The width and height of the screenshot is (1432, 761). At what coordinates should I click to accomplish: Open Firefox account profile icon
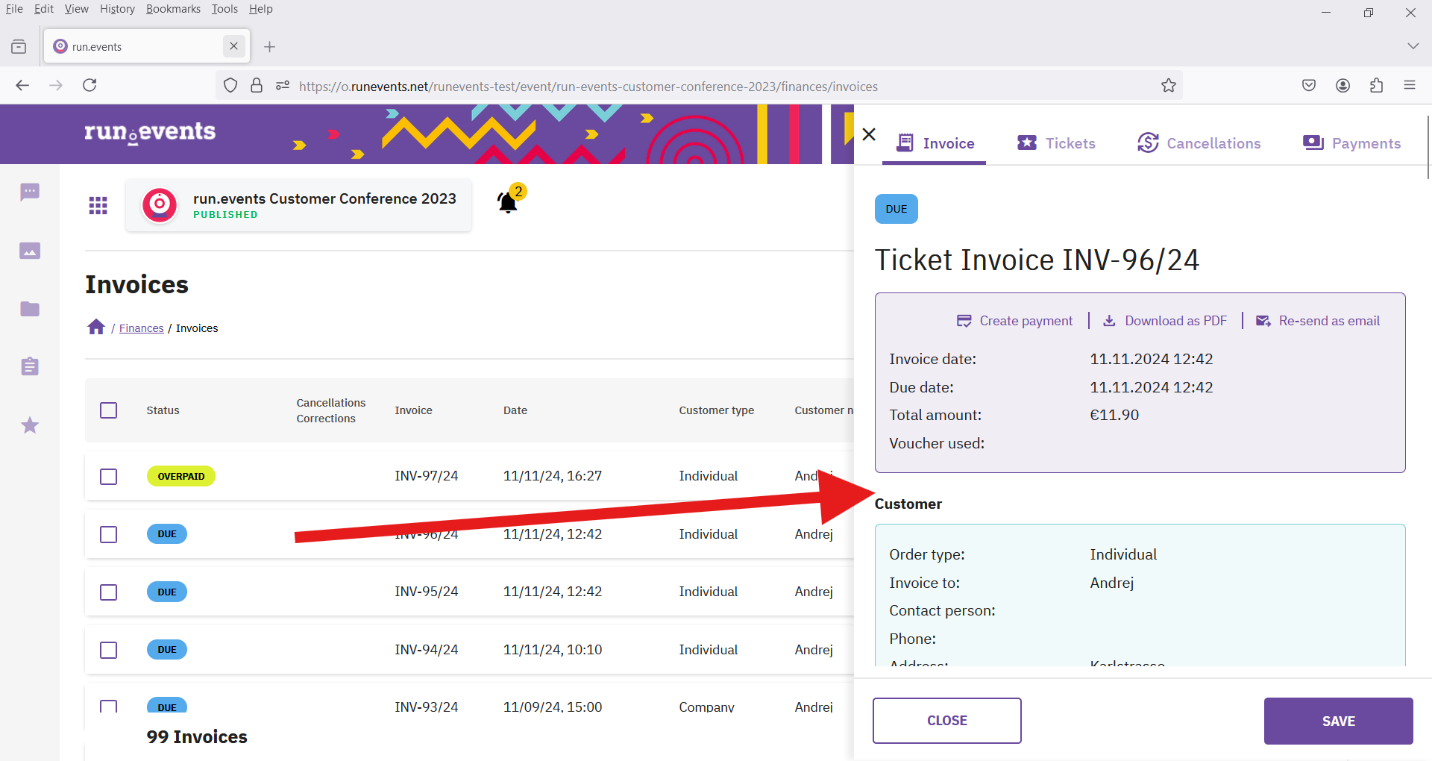pos(1343,86)
